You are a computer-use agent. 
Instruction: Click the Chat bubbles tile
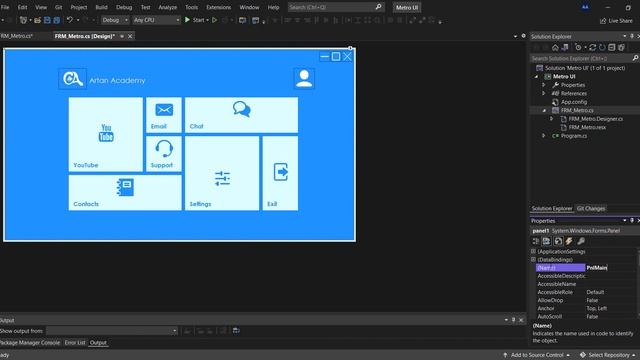[241, 115]
